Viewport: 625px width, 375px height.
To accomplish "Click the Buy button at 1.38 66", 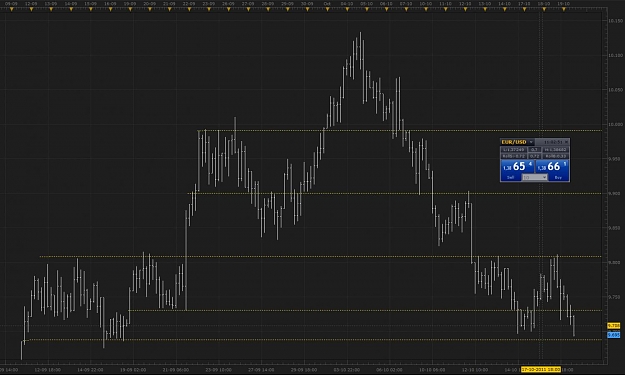I will [553, 170].
